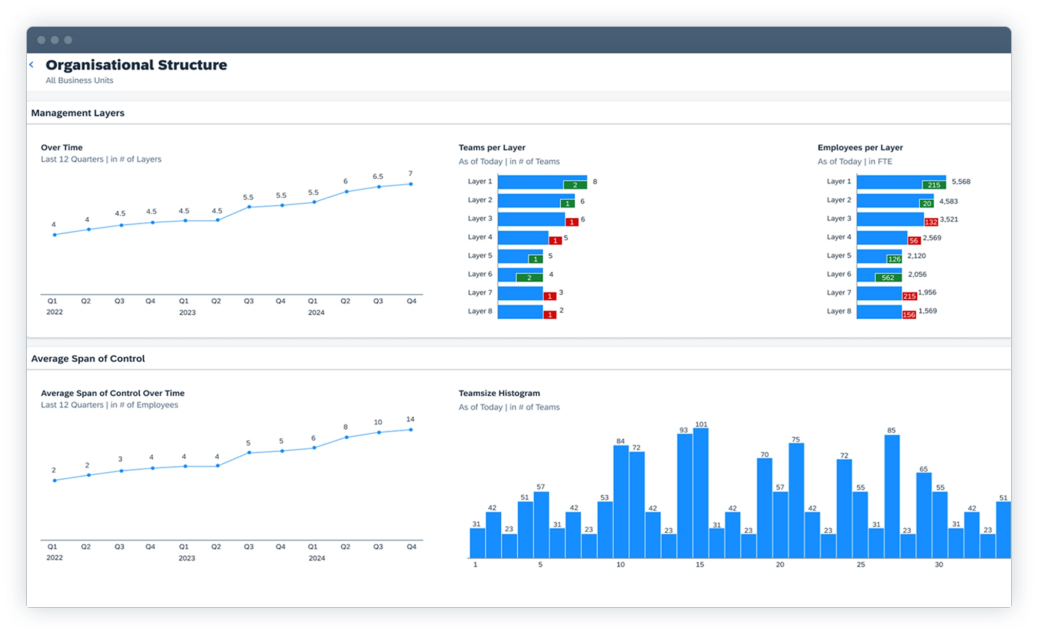Select the red 132 badge in Employees per Layer
This screenshot has width=1038, height=634.
[931, 222]
